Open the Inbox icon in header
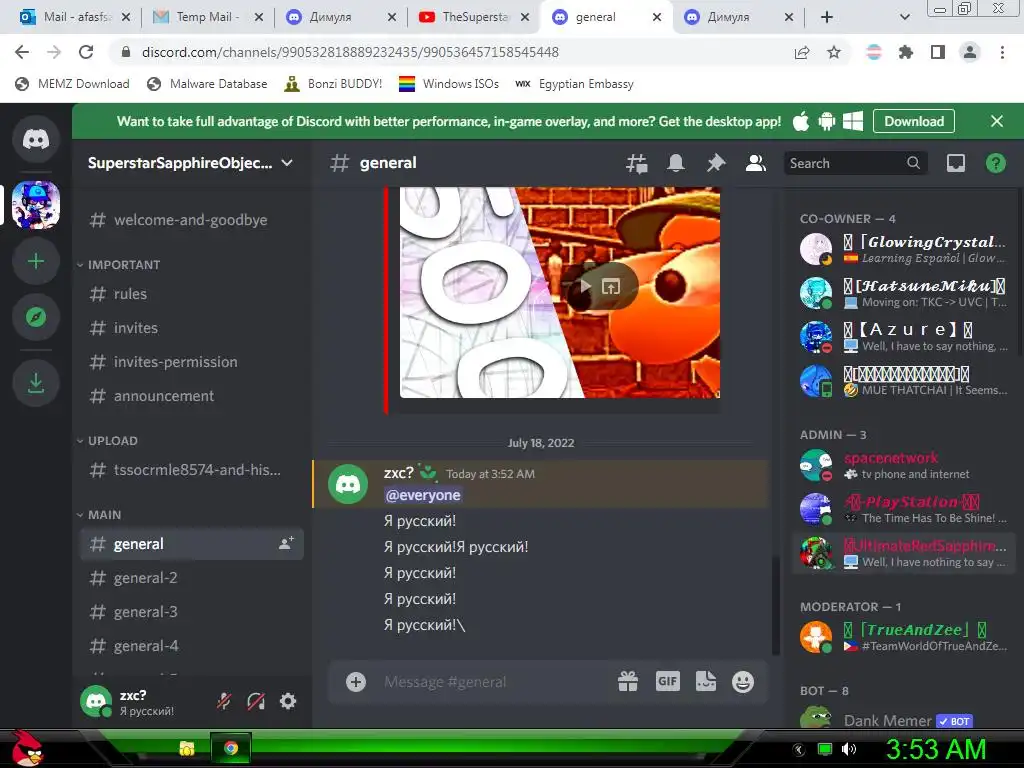The height and width of the screenshot is (768, 1024). [955, 163]
